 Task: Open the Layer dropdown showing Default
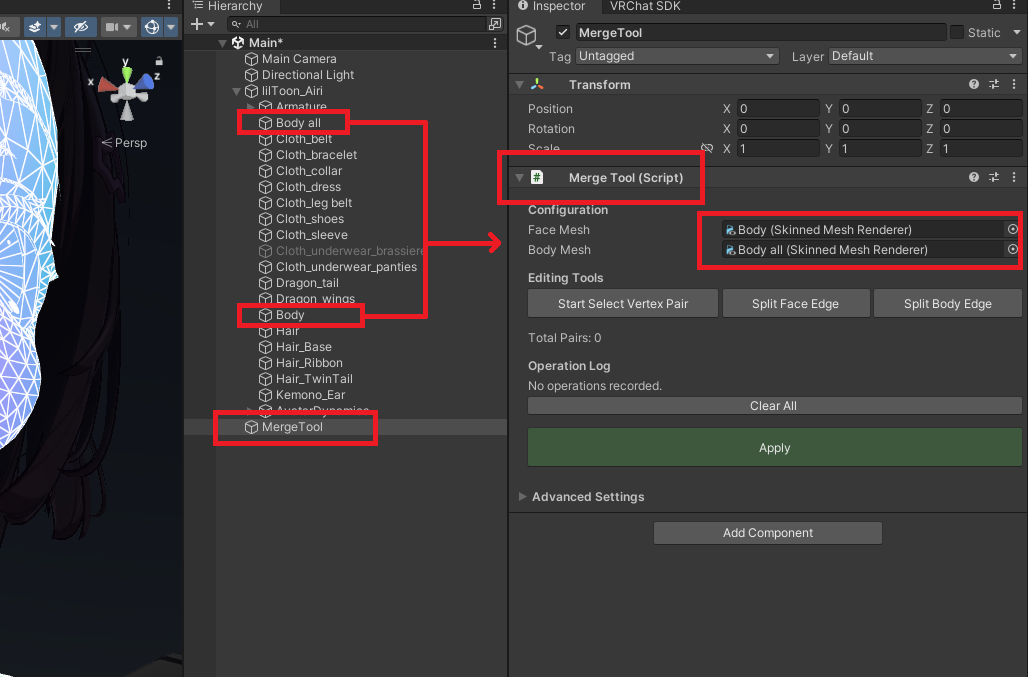[x=922, y=56]
